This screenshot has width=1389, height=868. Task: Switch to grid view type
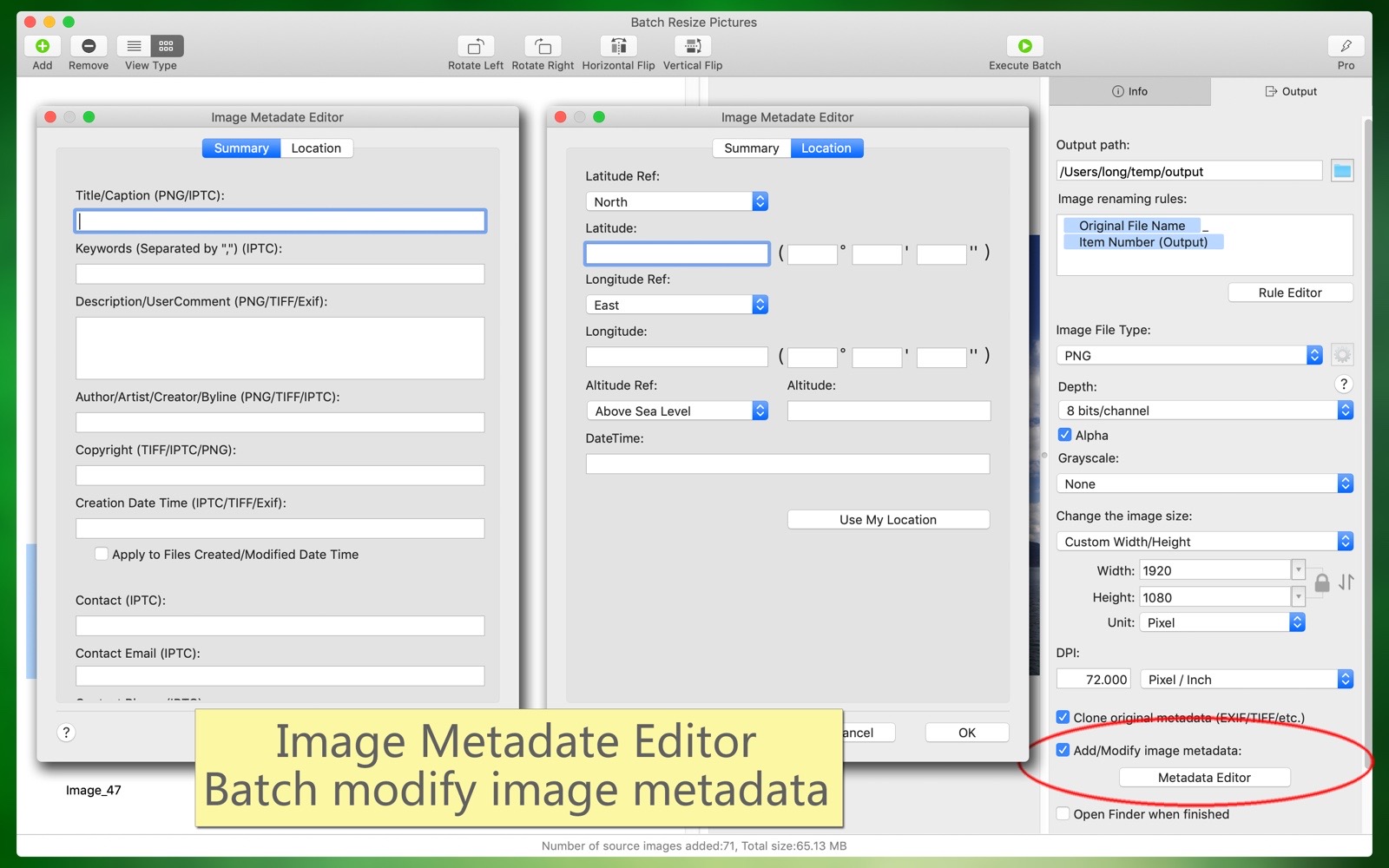(x=167, y=46)
